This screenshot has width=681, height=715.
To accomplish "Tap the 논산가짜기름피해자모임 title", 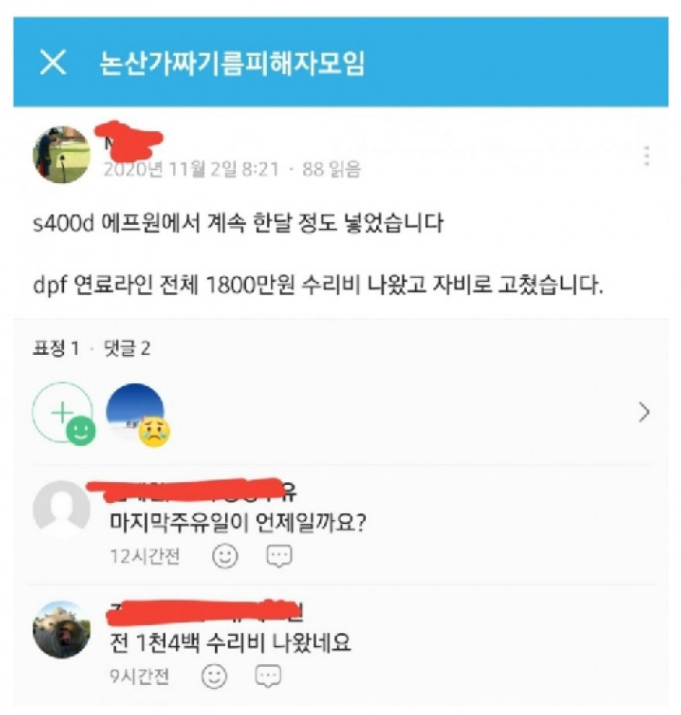I will (x=232, y=62).
